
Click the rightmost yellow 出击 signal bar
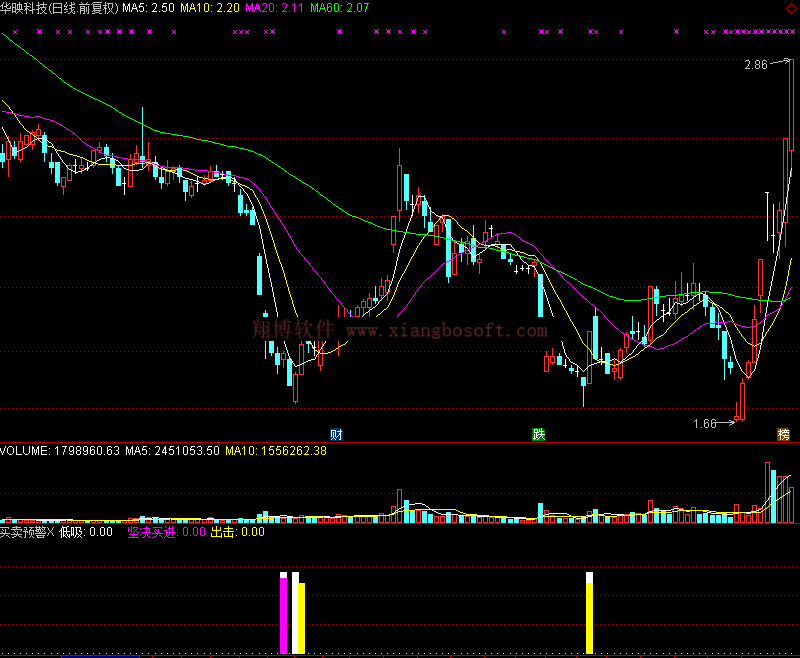click(589, 618)
